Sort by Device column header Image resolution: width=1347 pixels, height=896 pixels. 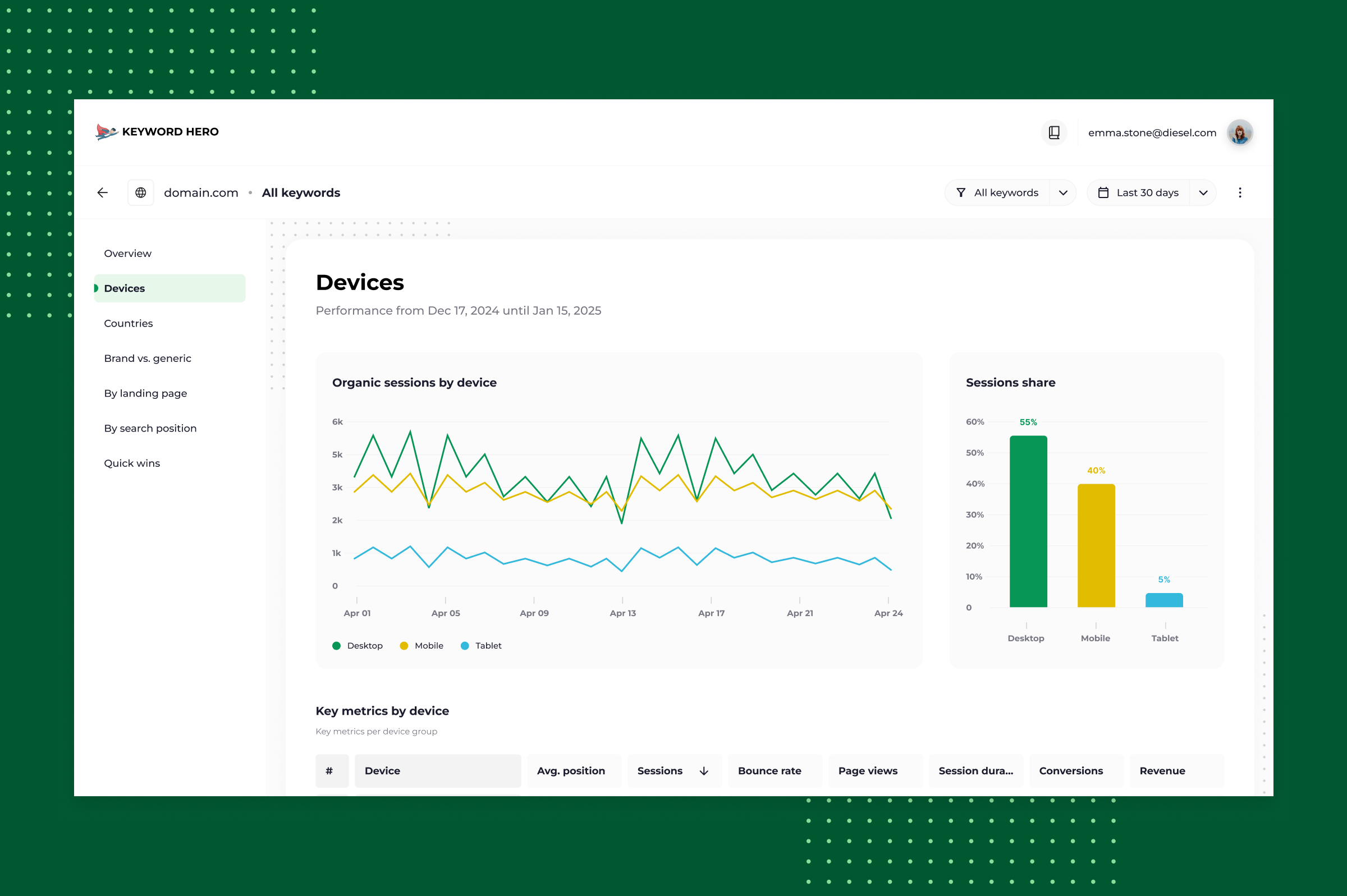(438, 771)
